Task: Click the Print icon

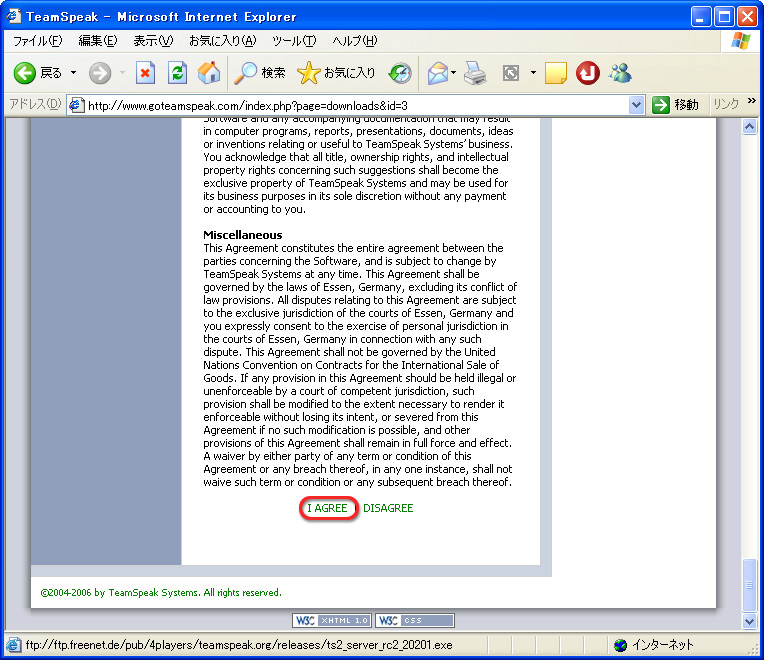Action: tap(475, 73)
